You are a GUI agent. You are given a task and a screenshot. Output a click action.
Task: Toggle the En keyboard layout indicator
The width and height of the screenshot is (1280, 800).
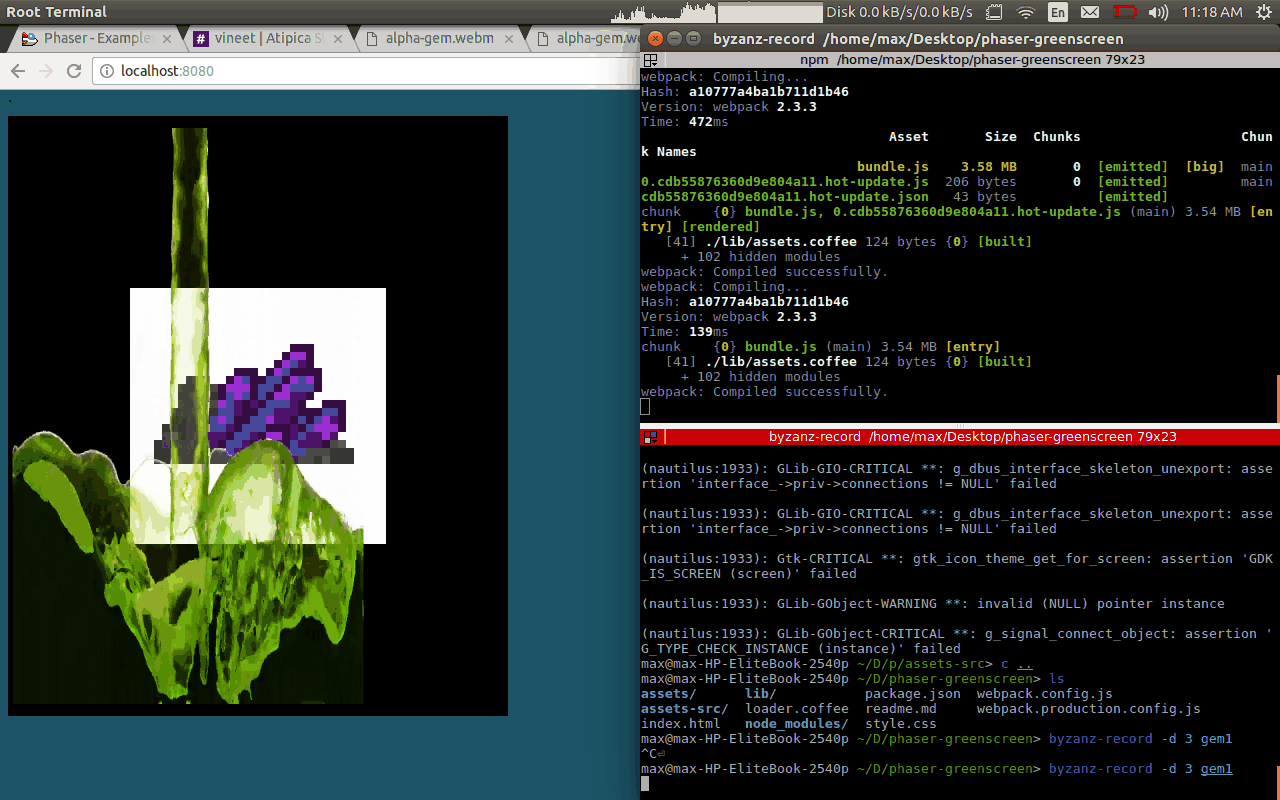click(1058, 13)
